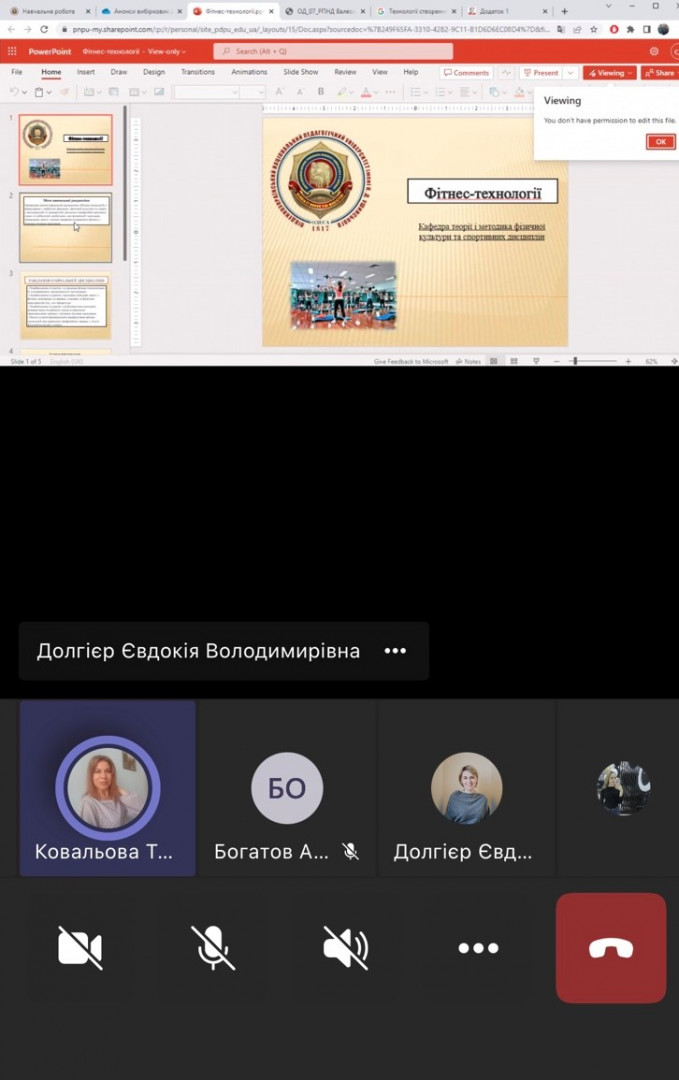The image size is (679, 1080).
Task: Switch to the Transitions ribbon tab
Action: [198, 72]
